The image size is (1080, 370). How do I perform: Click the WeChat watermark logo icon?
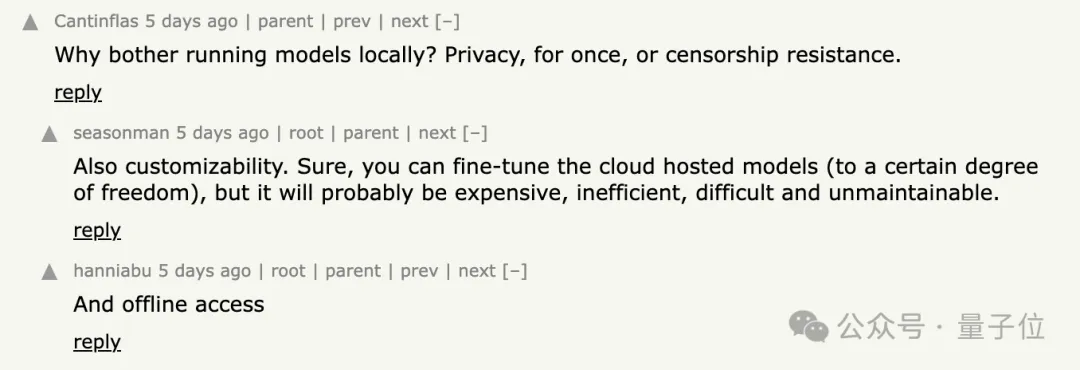809,325
